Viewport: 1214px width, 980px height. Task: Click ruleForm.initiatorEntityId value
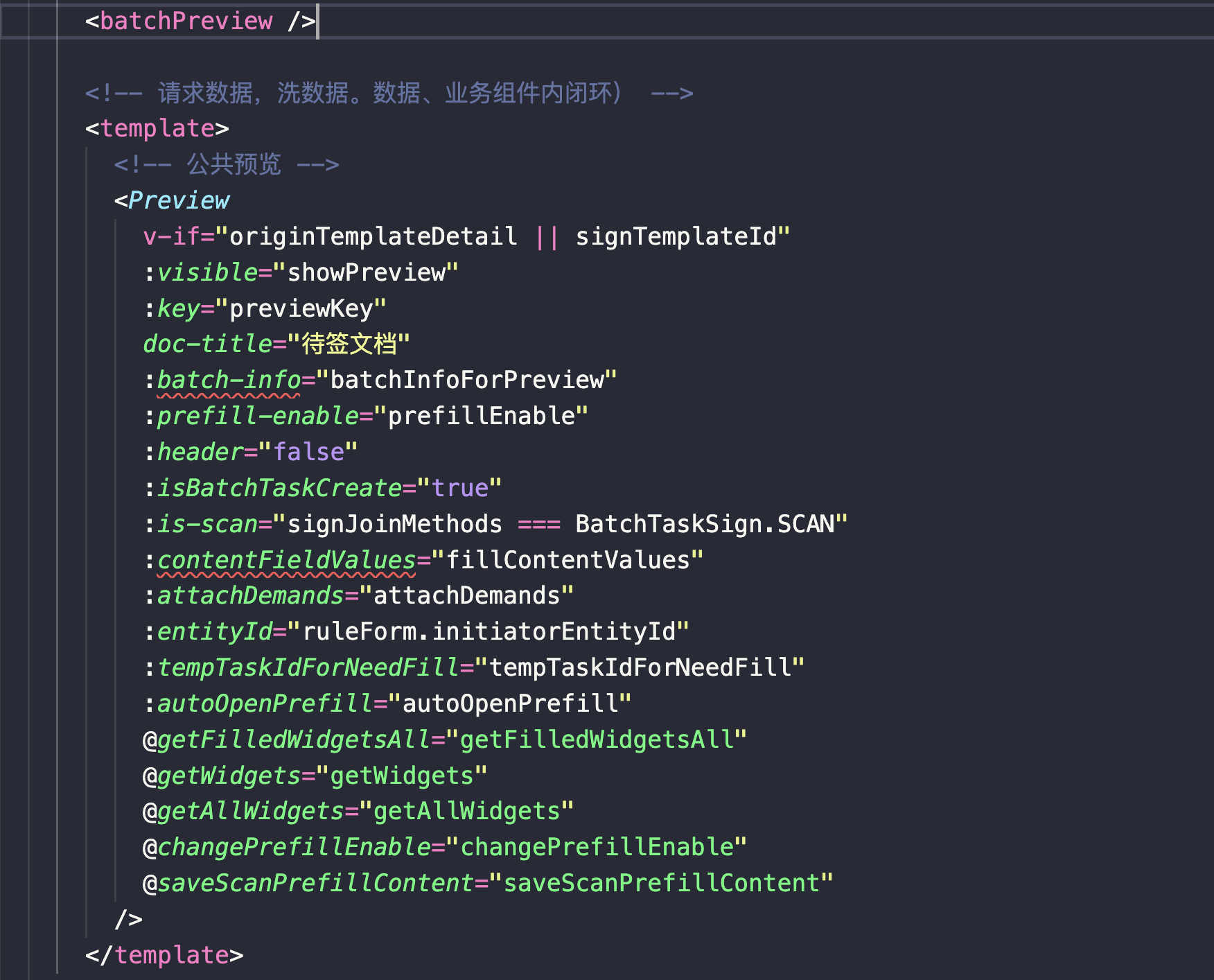click(489, 631)
